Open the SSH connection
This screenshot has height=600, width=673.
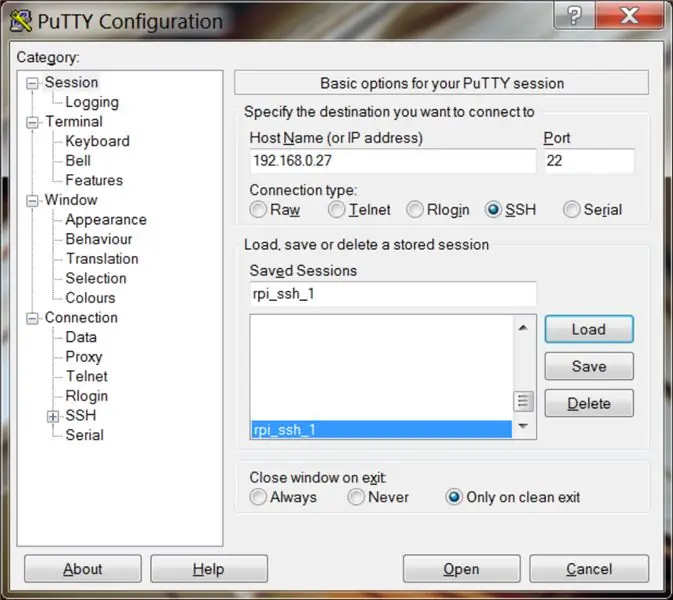tap(461, 569)
